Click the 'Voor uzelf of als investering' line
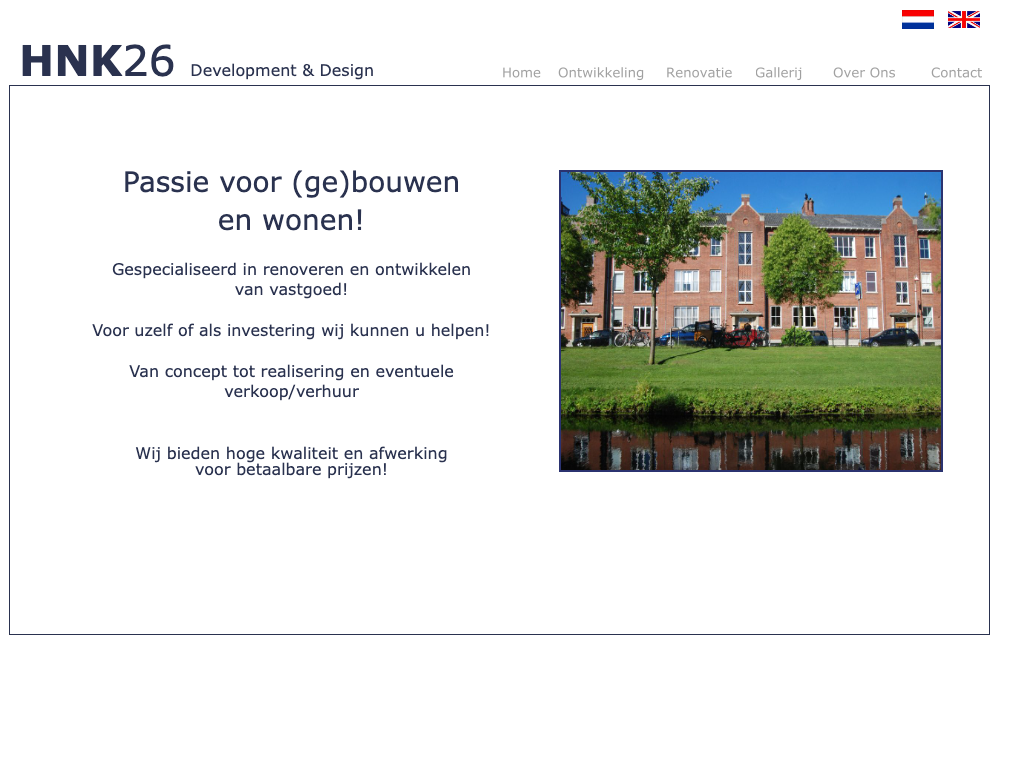1024x768 pixels. pos(291,331)
